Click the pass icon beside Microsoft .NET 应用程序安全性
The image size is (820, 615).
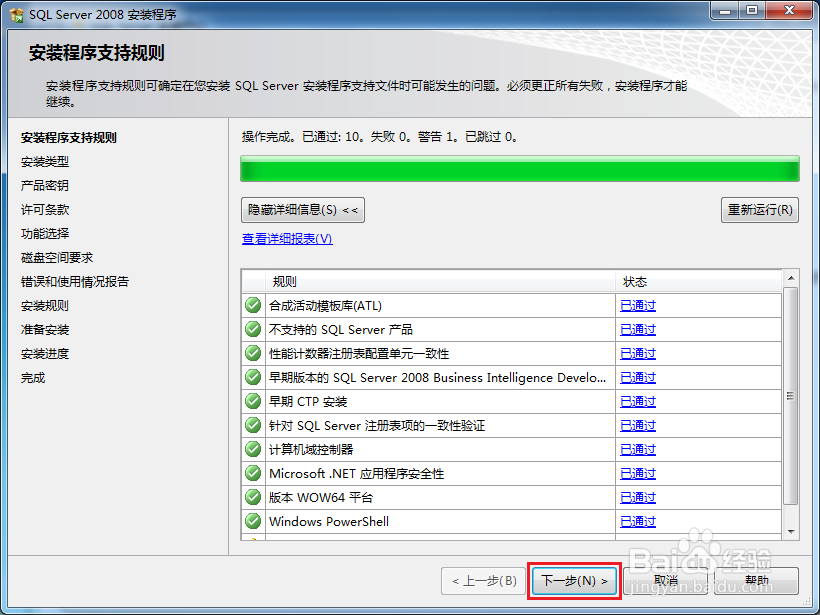click(252, 473)
